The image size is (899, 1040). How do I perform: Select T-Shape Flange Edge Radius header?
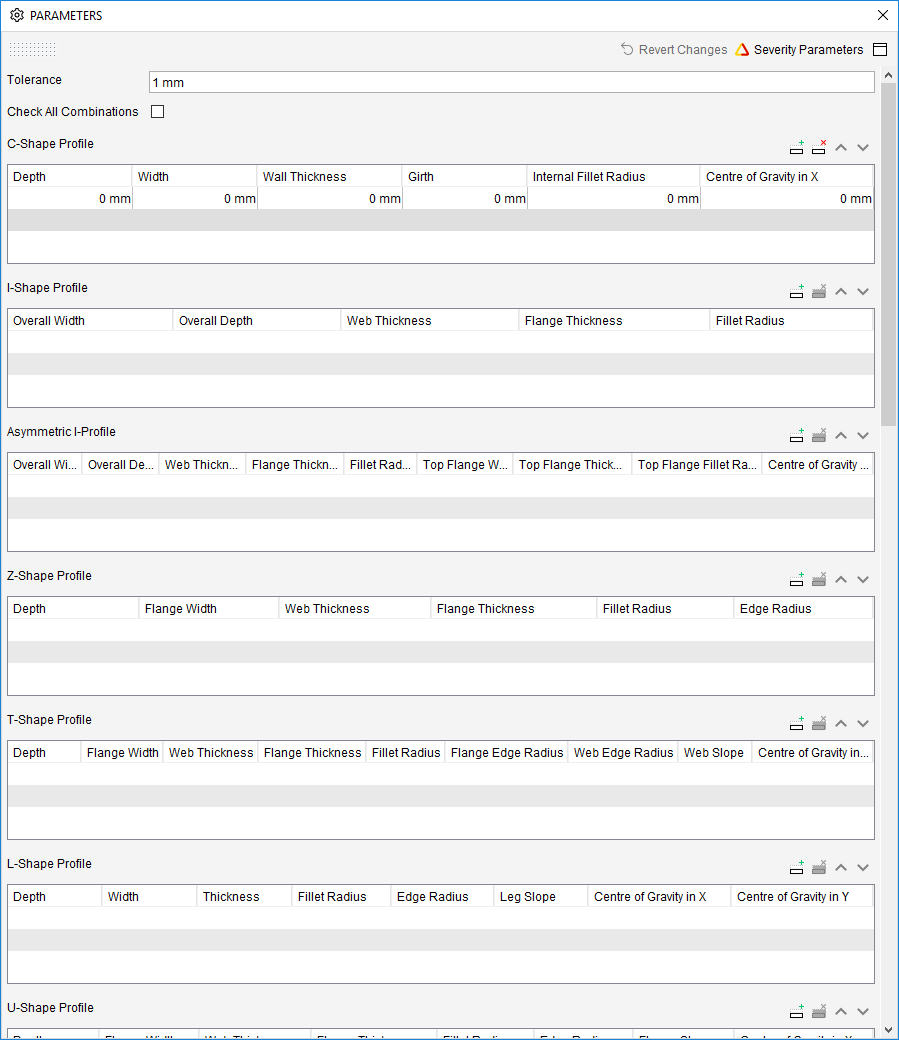(x=507, y=752)
